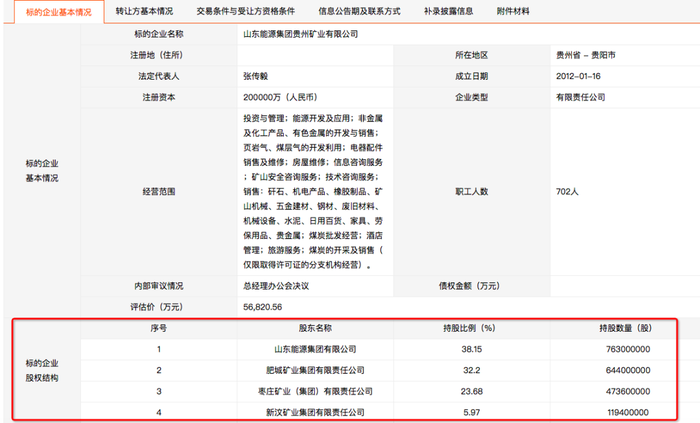Go to the 补录披露信息 tab
The width and height of the screenshot is (700, 423).
click(448, 11)
